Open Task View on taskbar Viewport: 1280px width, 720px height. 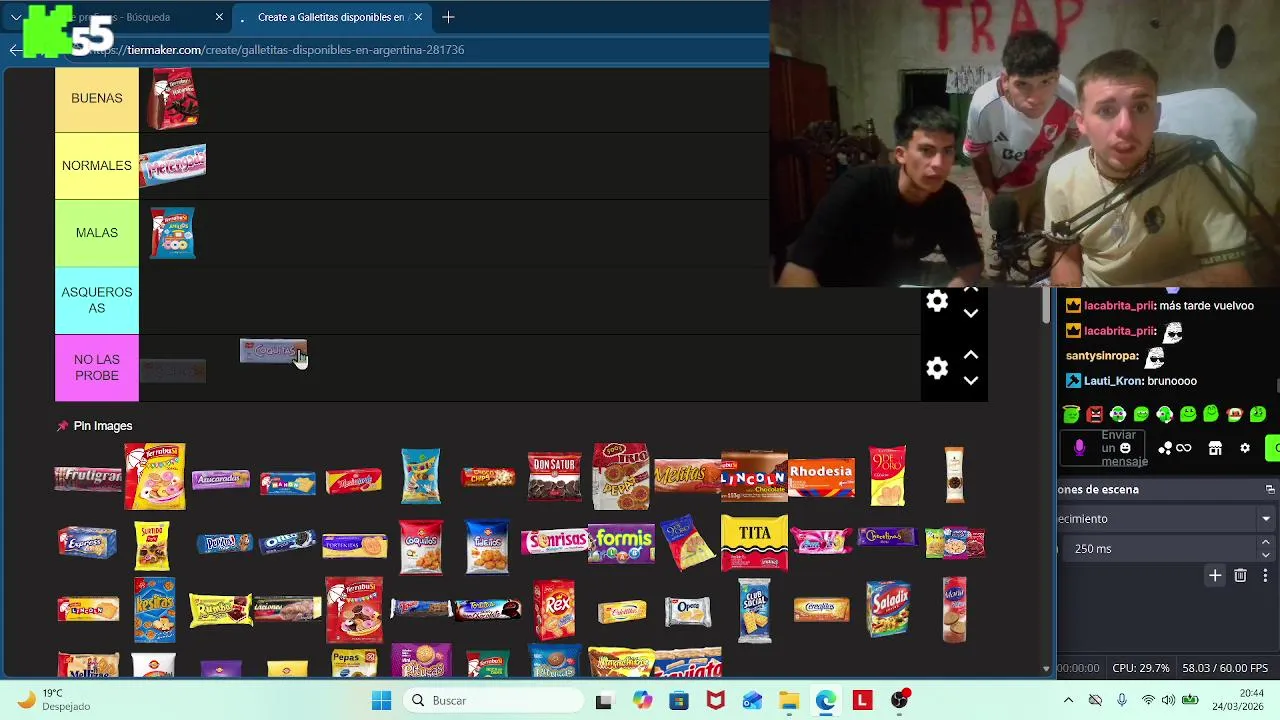click(603, 701)
